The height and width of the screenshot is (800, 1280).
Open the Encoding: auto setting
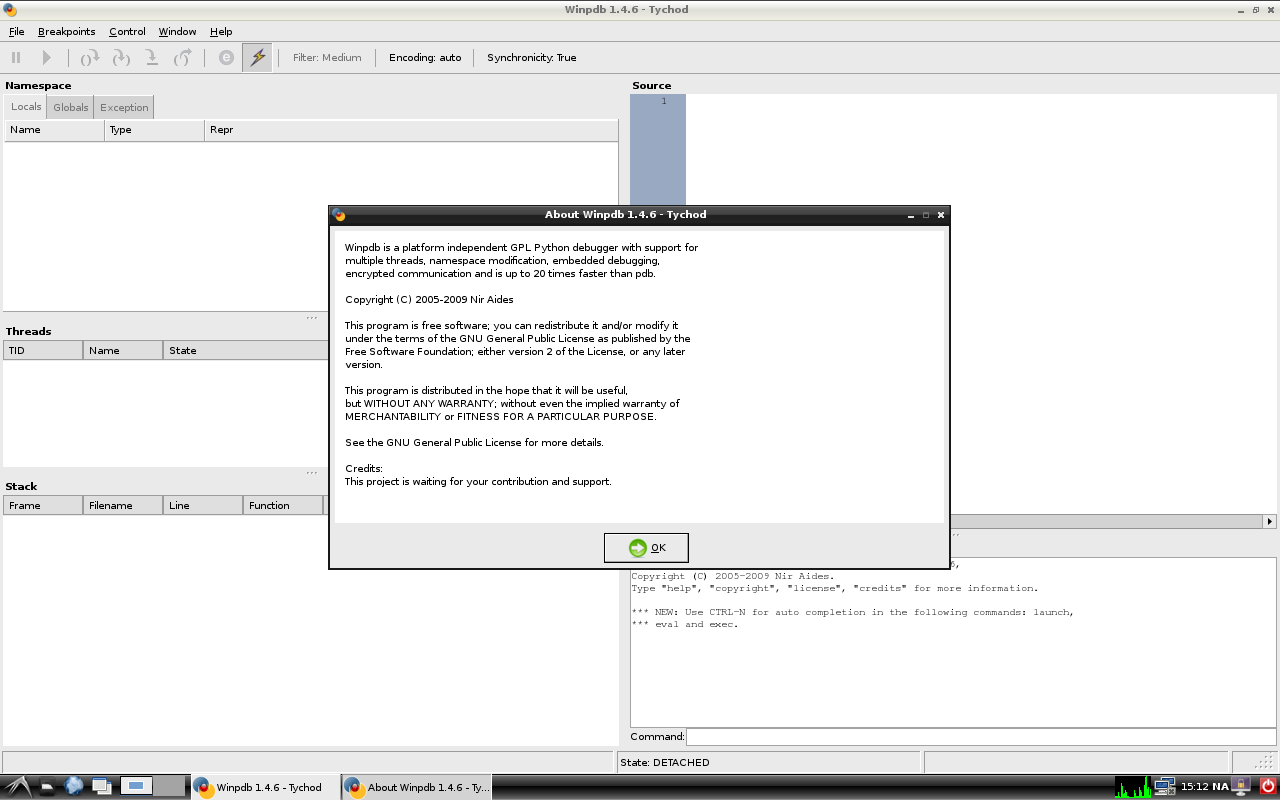(x=425, y=58)
